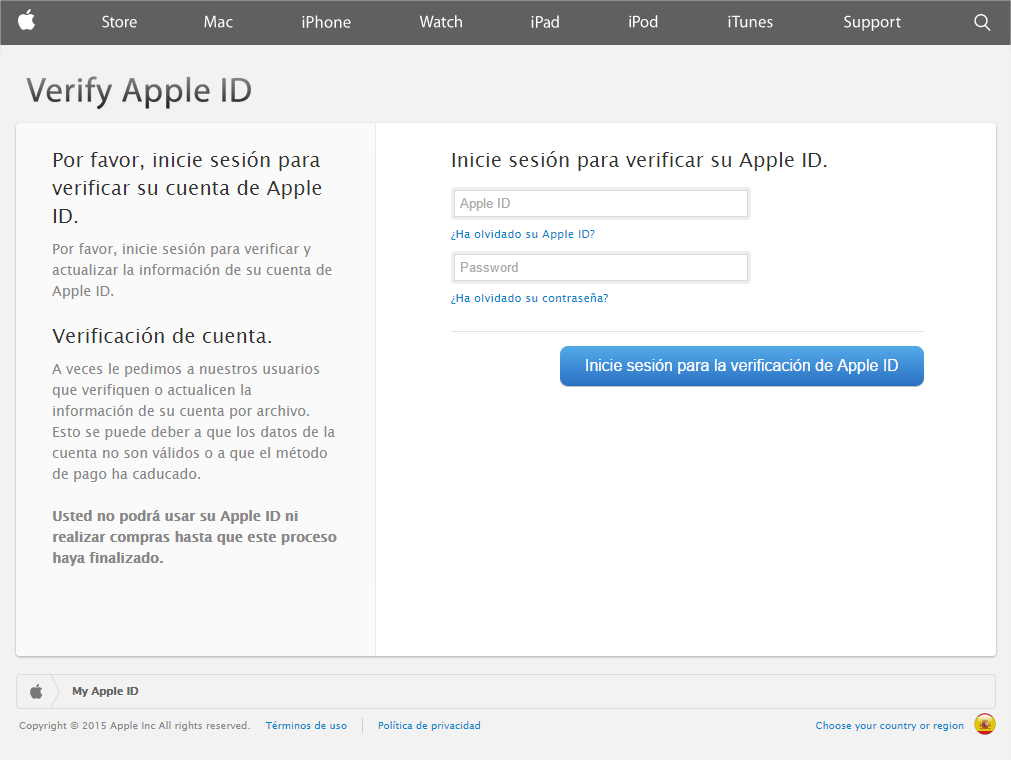Go to the iPod section
Screen dimensions: 1011x760
click(x=643, y=22)
